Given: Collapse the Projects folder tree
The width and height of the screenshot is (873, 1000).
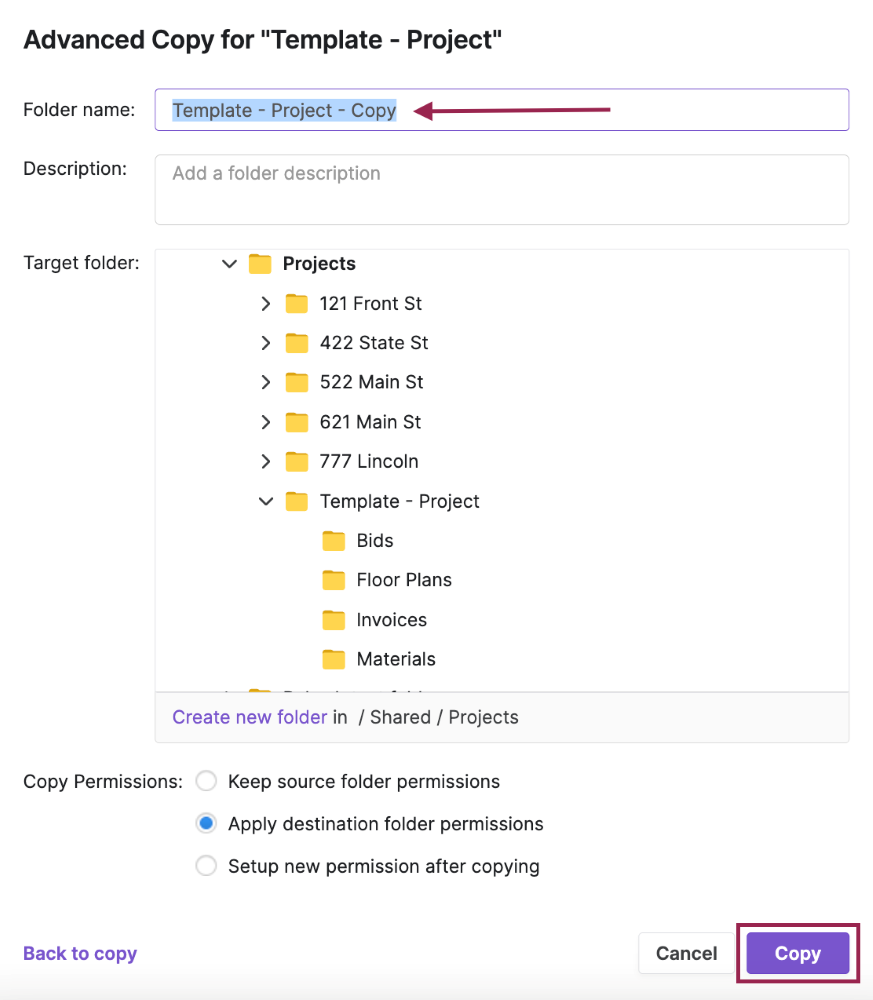Looking at the screenshot, I should (229, 263).
